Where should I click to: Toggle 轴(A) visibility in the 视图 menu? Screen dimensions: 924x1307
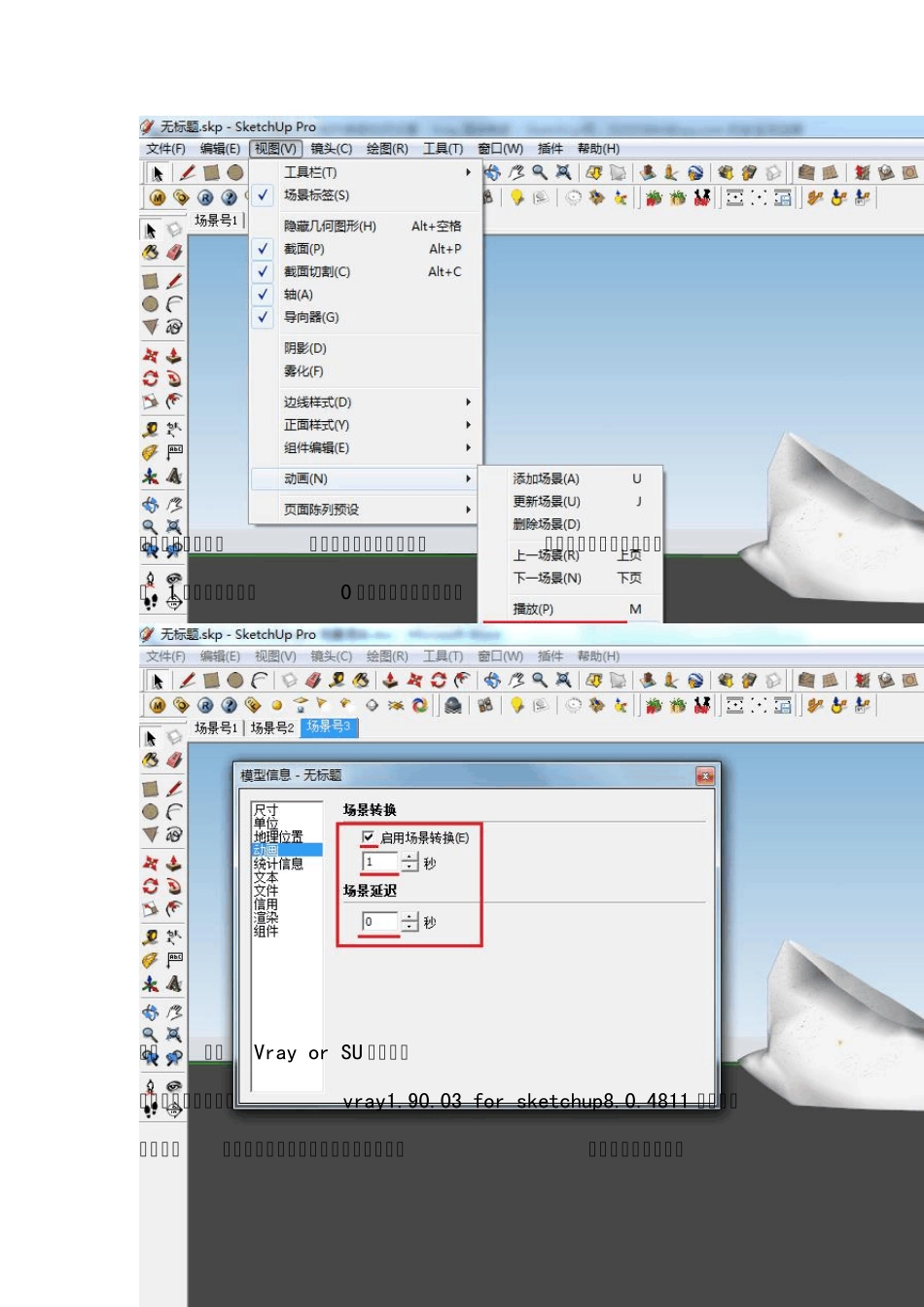tap(366, 295)
